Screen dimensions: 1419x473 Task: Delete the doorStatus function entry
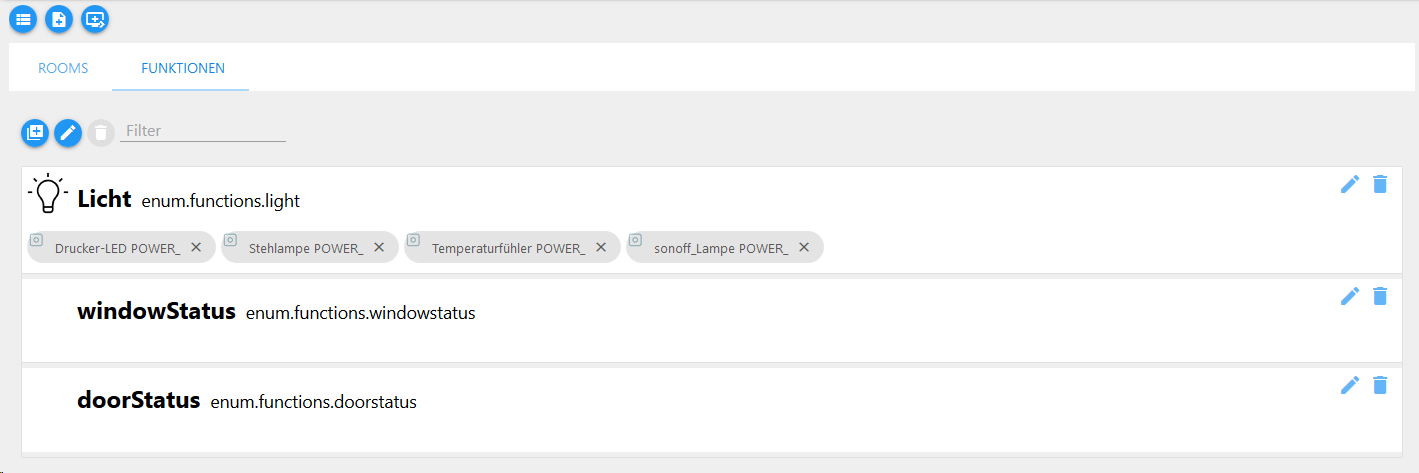(x=1380, y=385)
